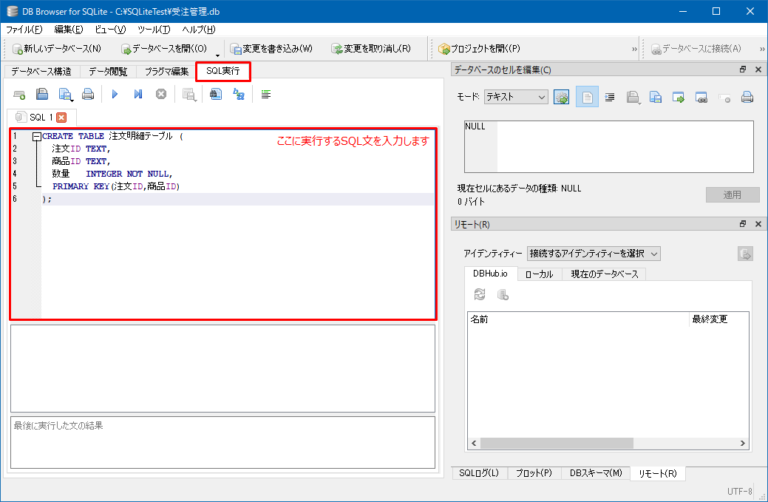Stop SQL execution with the grey stop icon
Viewport: 768px width, 502px height.
(x=161, y=94)
